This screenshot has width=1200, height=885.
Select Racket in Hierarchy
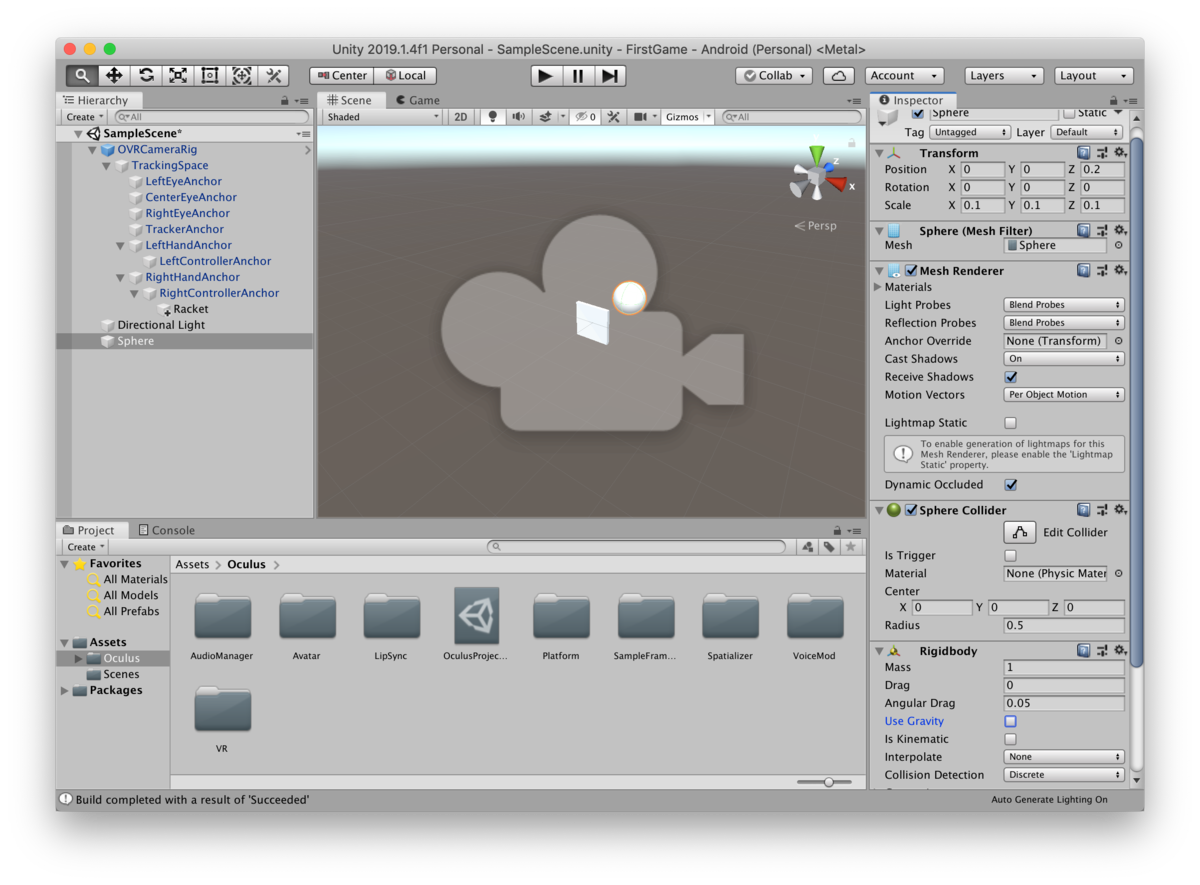point(190,309)
